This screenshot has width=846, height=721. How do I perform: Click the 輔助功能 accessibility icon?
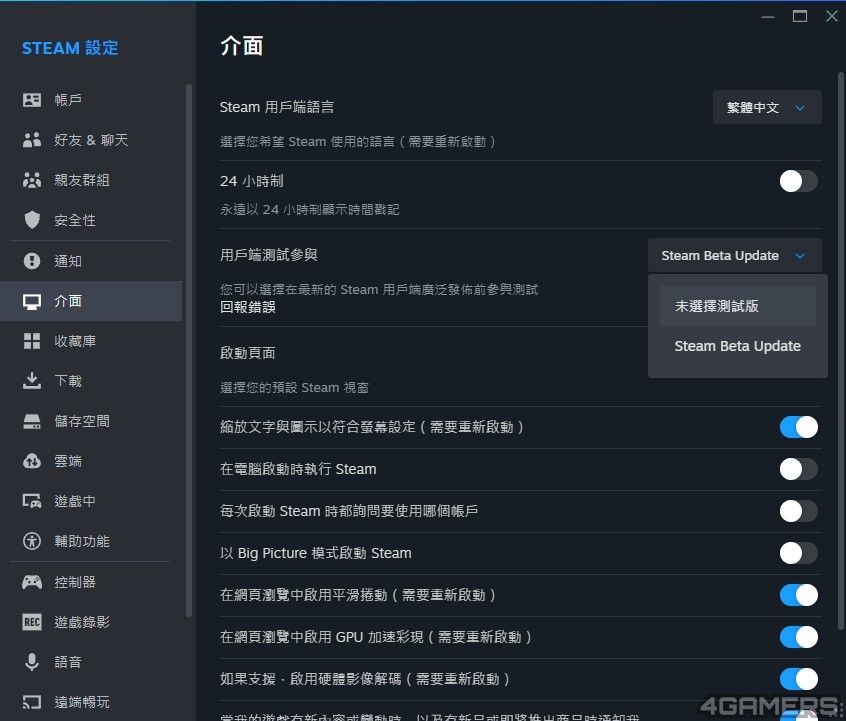click(x=32, y=541)
